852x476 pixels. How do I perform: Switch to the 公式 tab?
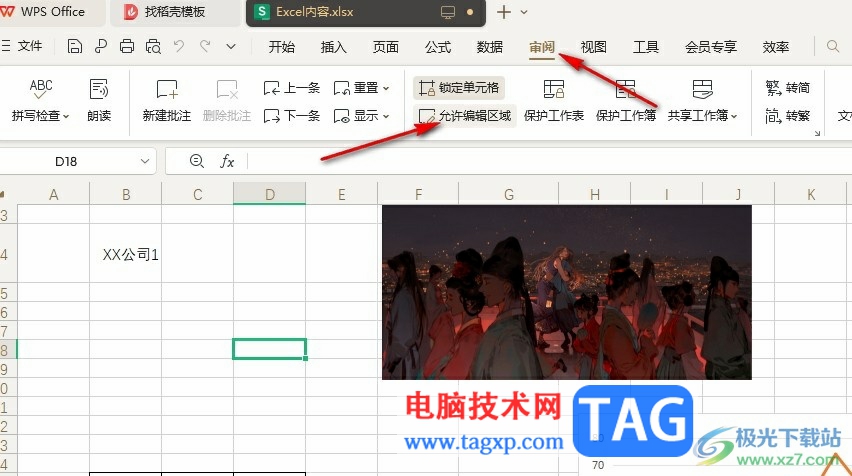[437, 47]
